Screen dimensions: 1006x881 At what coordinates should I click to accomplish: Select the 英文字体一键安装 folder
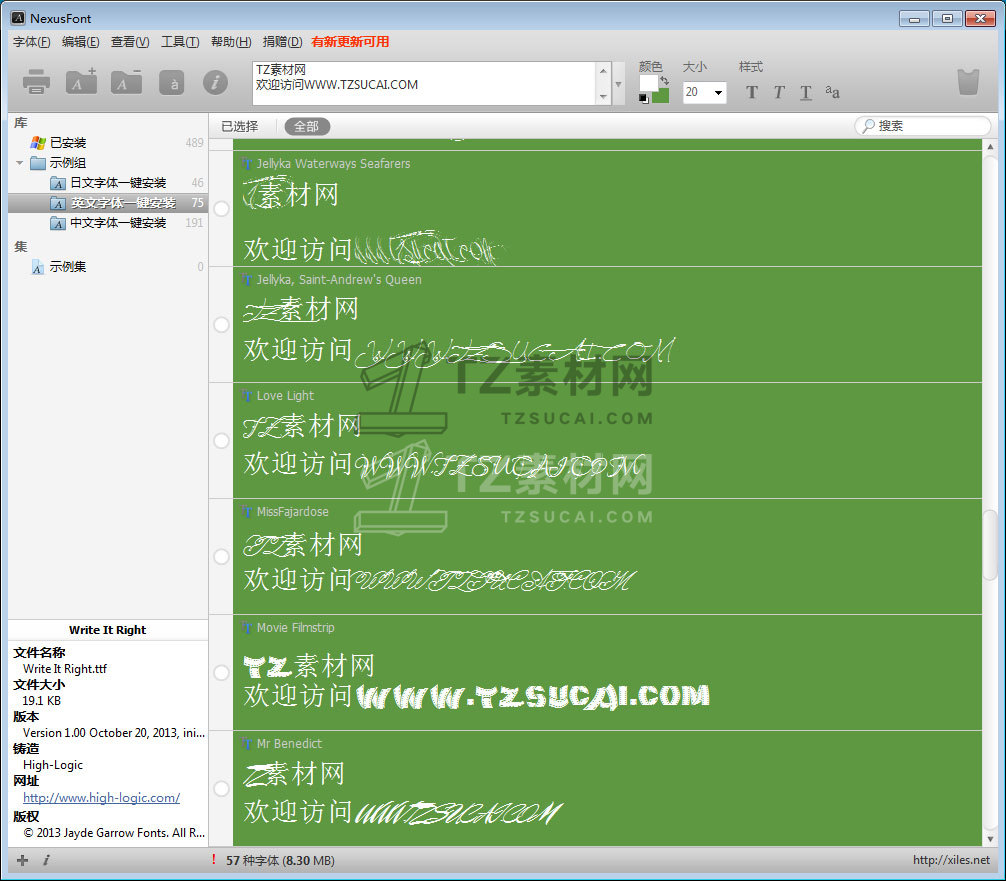pos(123,203)
